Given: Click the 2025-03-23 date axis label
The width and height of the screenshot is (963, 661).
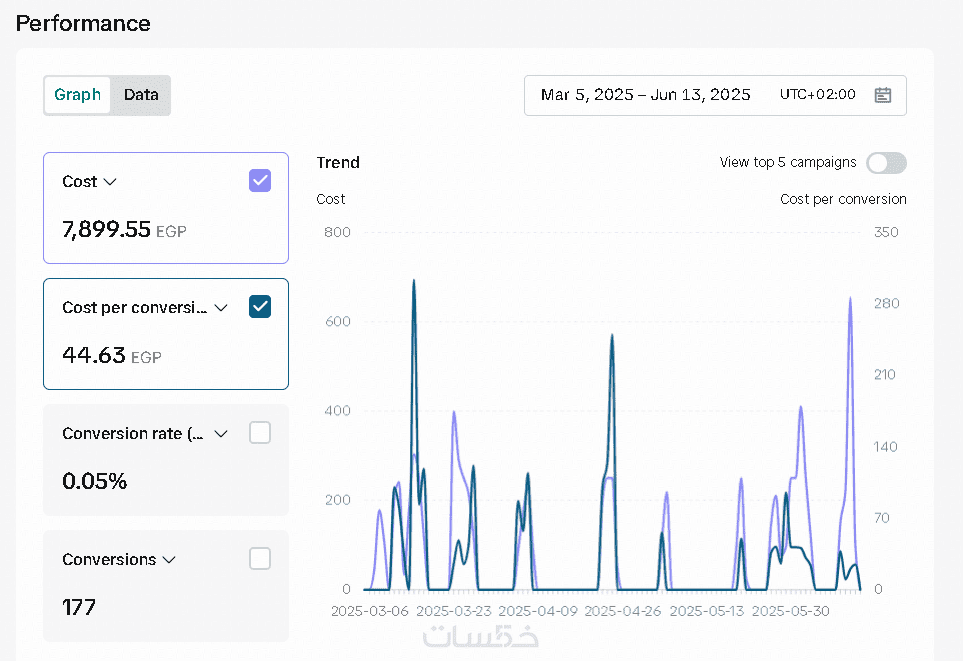Looking at the screenshot, I should pyautogui.click(x=453, y=610).
